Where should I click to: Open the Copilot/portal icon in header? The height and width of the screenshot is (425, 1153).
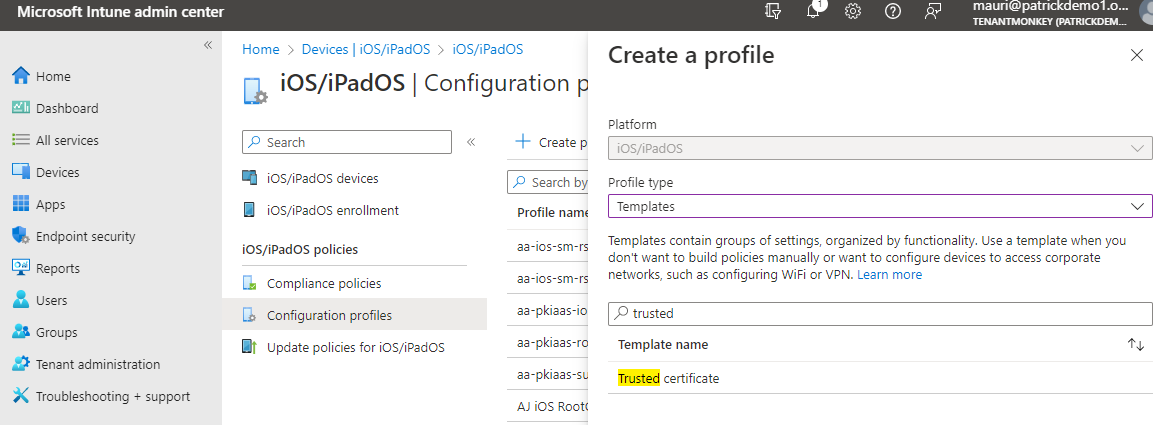(x=772, y=12)
